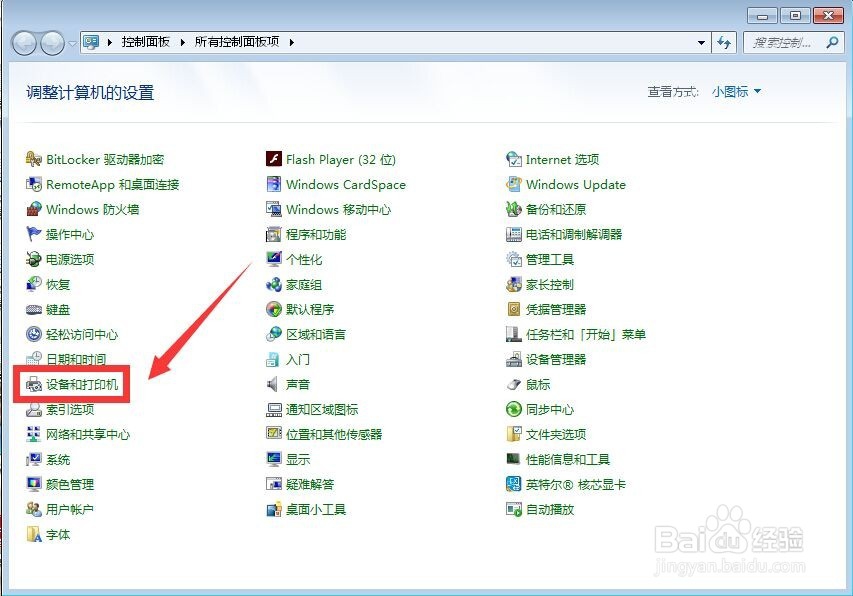Click the 控制面板 breadcrumb
Screen dimensions: 853x596
(x=146, y=42)
